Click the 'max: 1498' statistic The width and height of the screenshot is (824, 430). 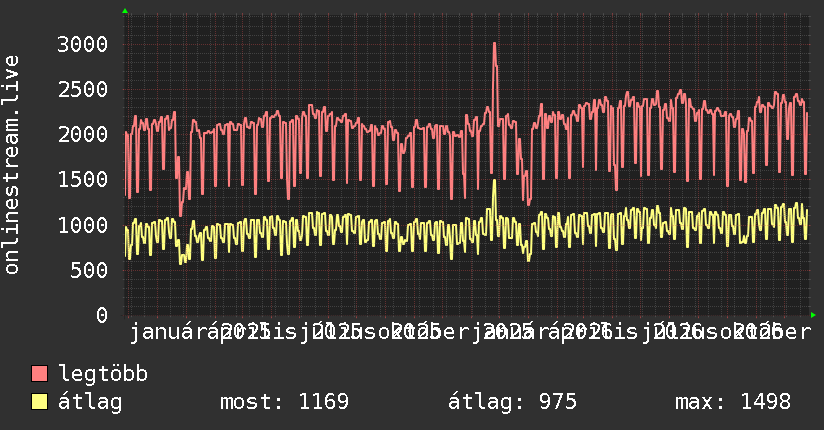[x=733, y=402]
